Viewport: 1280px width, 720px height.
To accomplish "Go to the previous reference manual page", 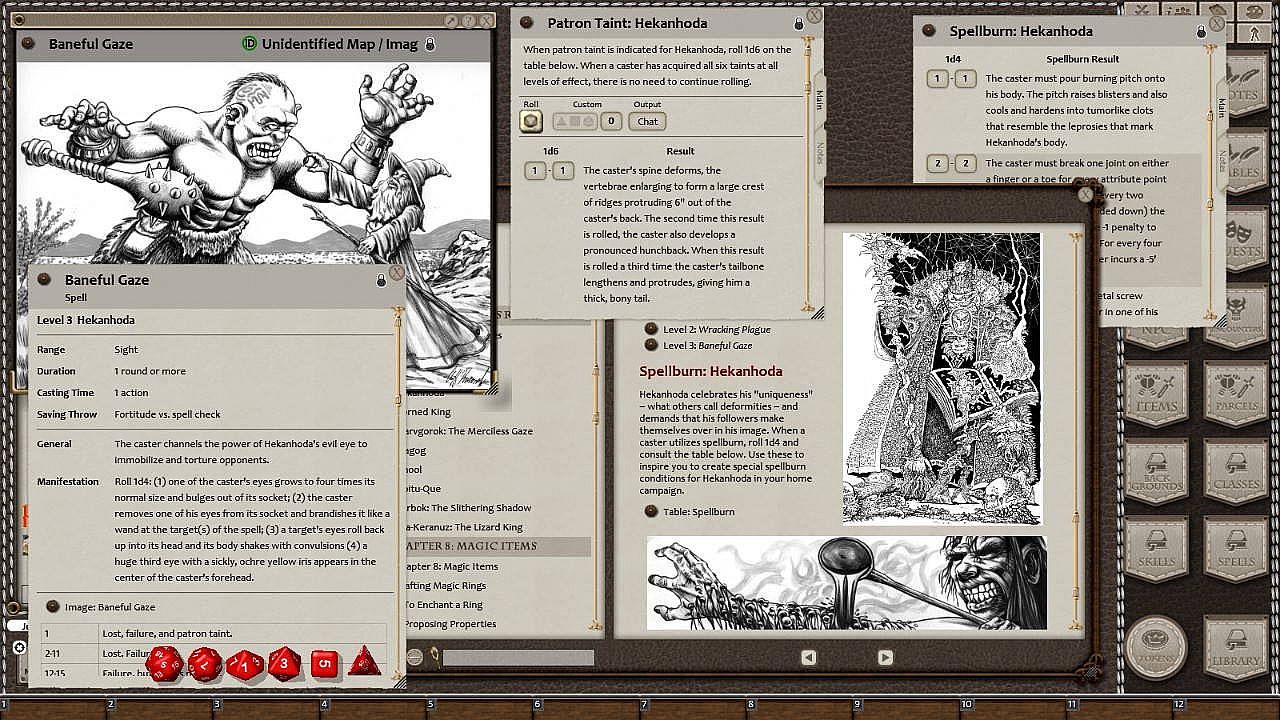I will point(809,657).
